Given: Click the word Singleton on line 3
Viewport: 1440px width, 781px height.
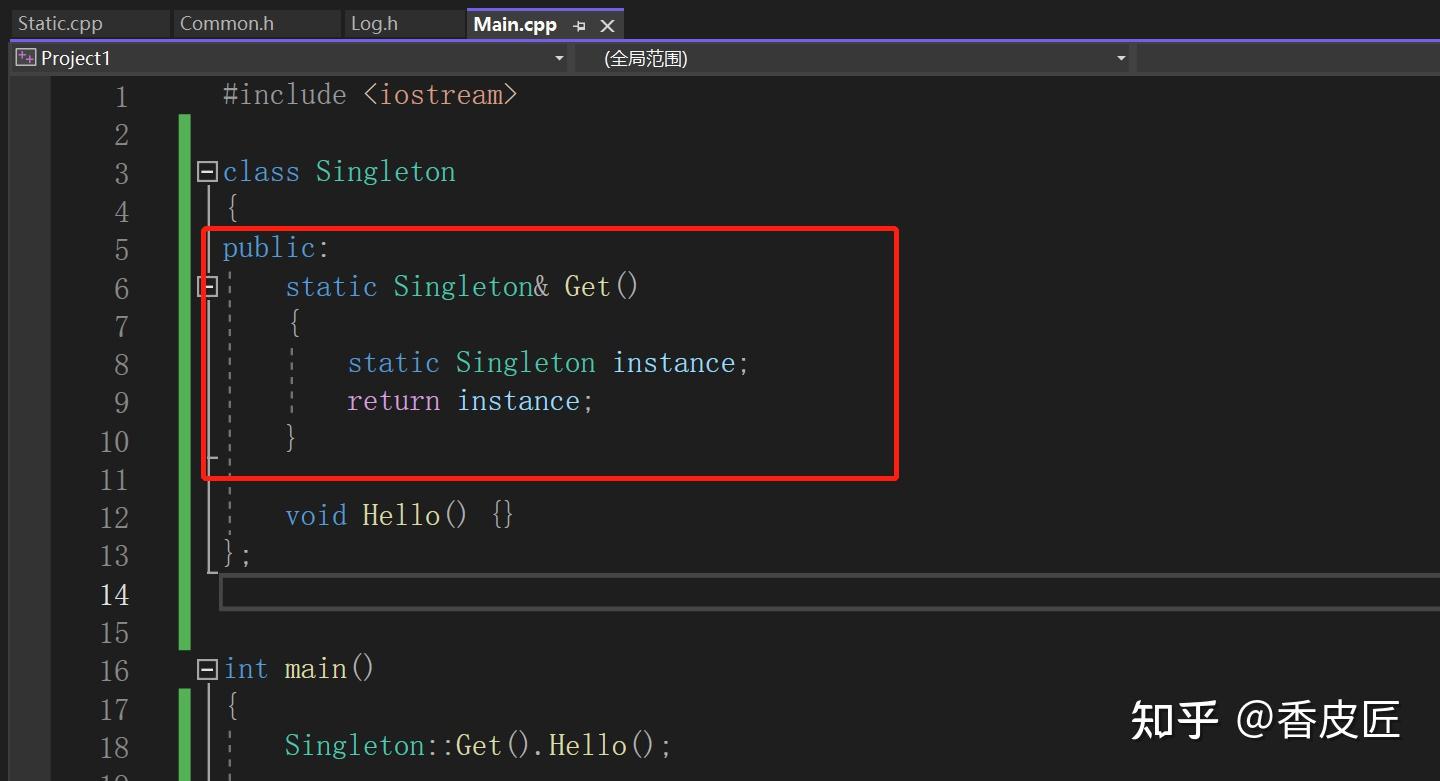Looking at the screenshot, I should pyautogui.click(x=385, y=171).
